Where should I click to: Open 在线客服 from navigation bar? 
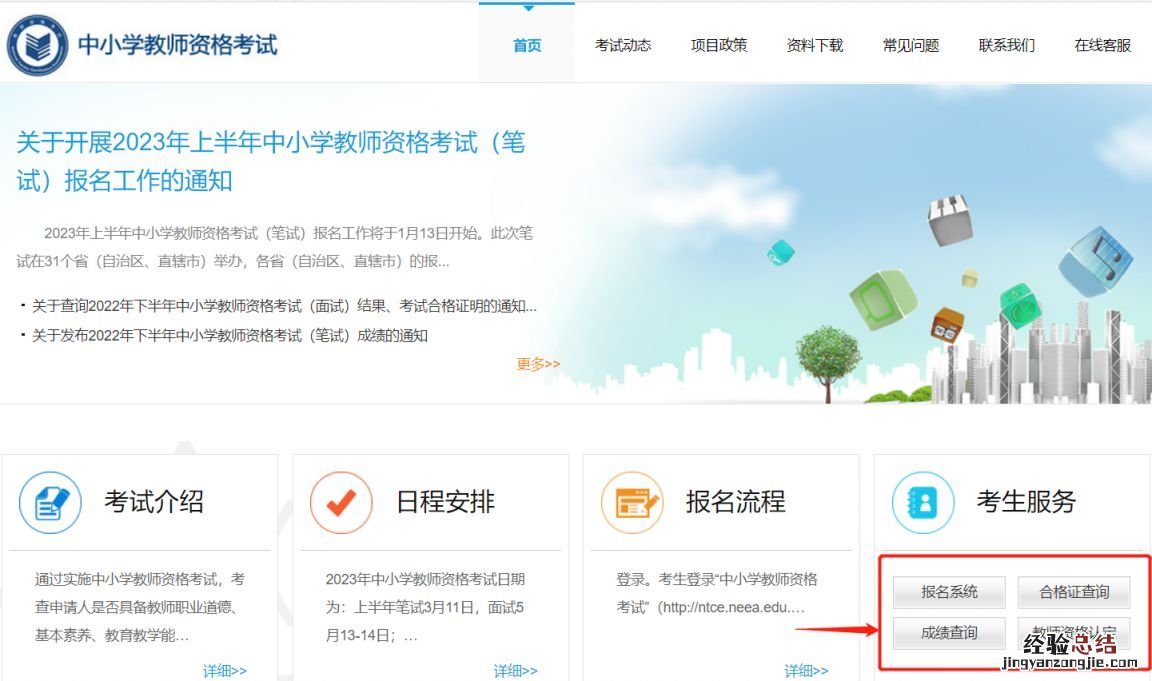1103,45
